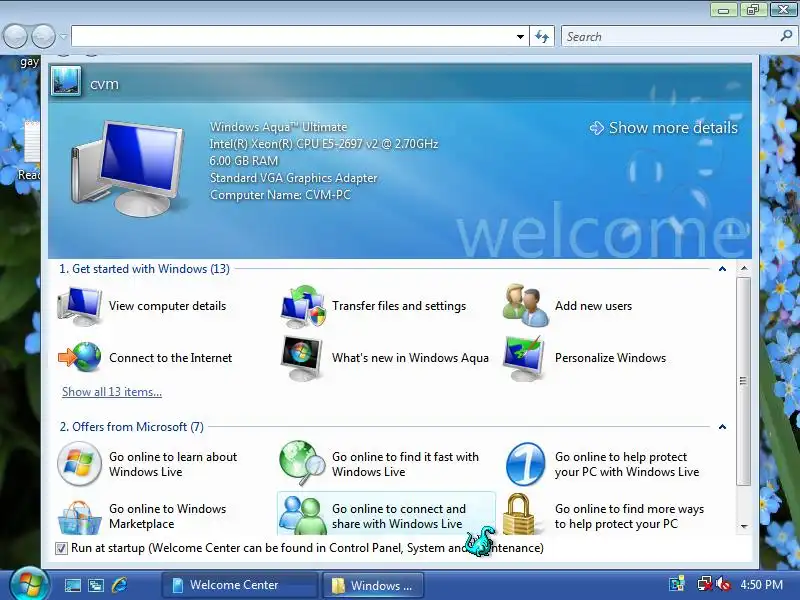Open Personalize Windows icon
Screen dimensions: 800x600
tap(524, 358)
